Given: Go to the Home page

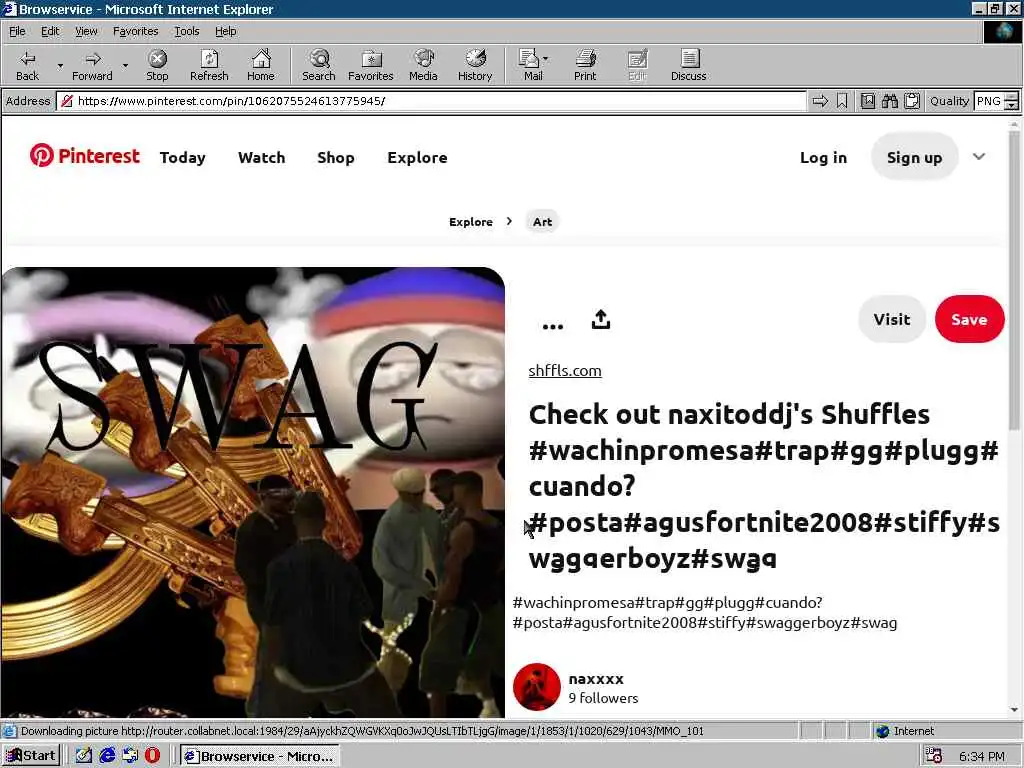Looking at the screenshot, I should (x=261, y=65).
